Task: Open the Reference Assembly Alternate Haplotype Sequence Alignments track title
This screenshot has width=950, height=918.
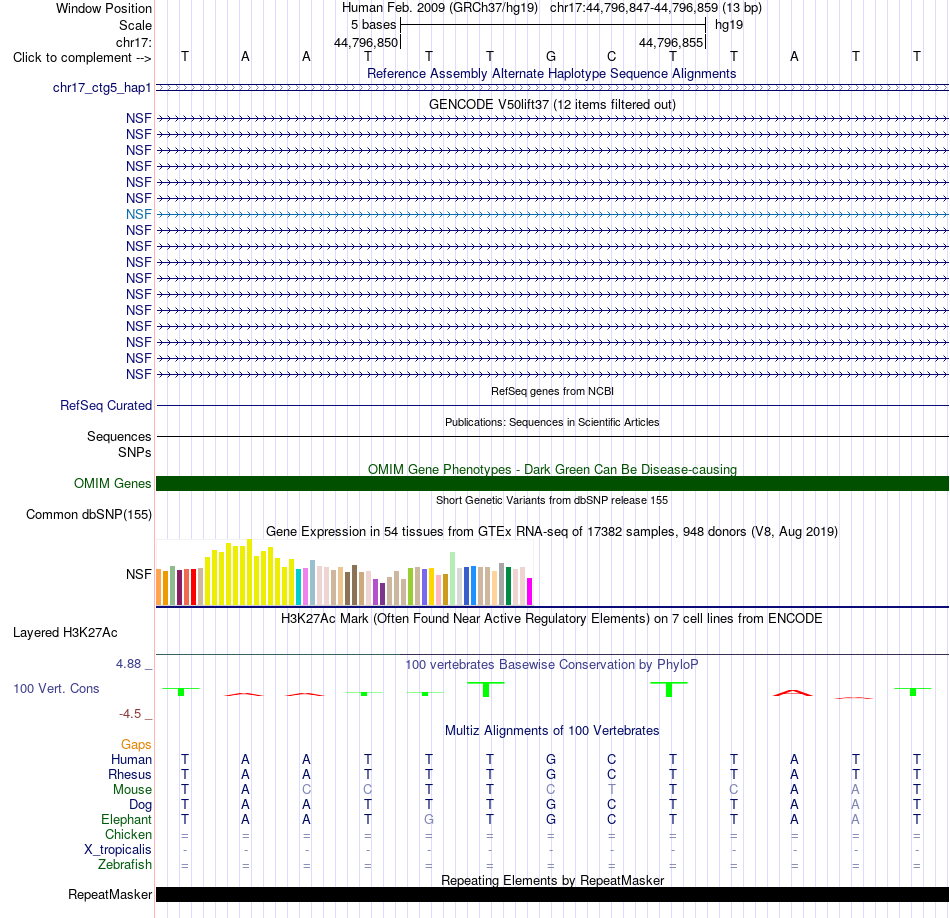Action: point(551,73)
